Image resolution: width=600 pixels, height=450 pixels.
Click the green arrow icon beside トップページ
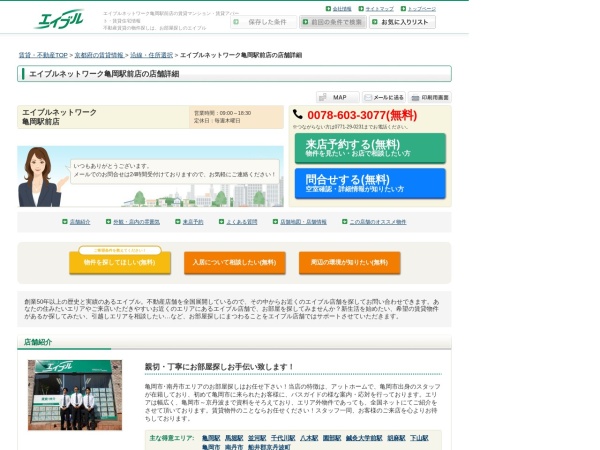pyautogui.click(x=403, y=8)
